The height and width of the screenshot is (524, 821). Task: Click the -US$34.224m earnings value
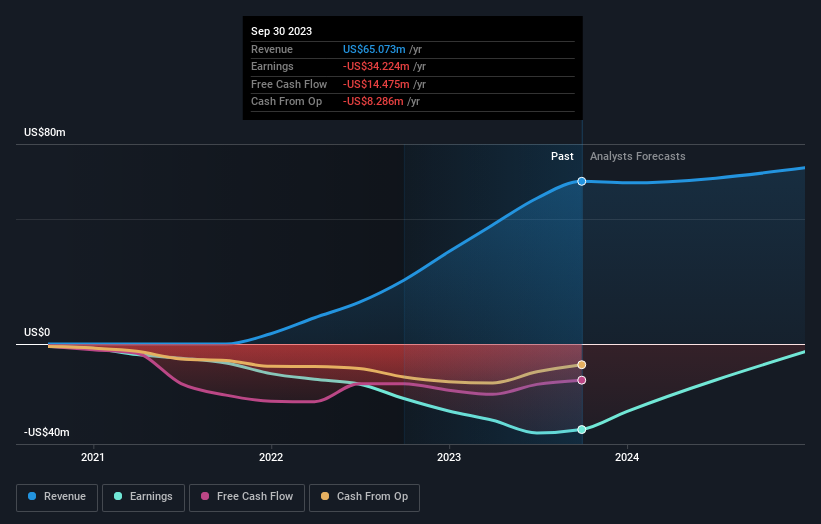(376, 66)
